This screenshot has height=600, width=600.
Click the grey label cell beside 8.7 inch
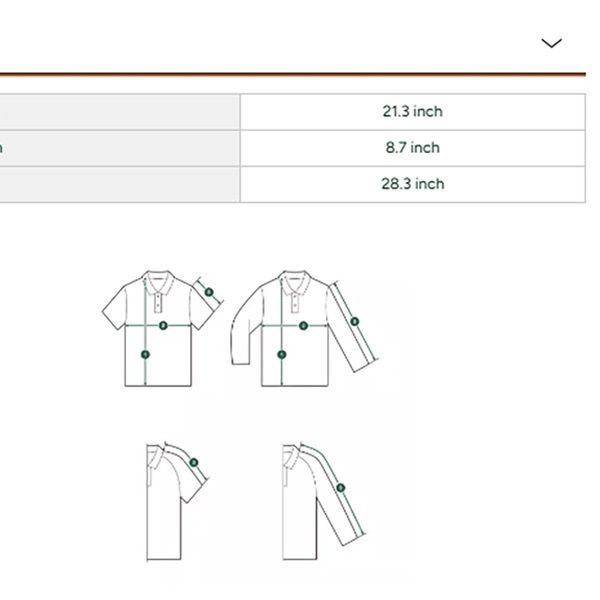[120, 148]
